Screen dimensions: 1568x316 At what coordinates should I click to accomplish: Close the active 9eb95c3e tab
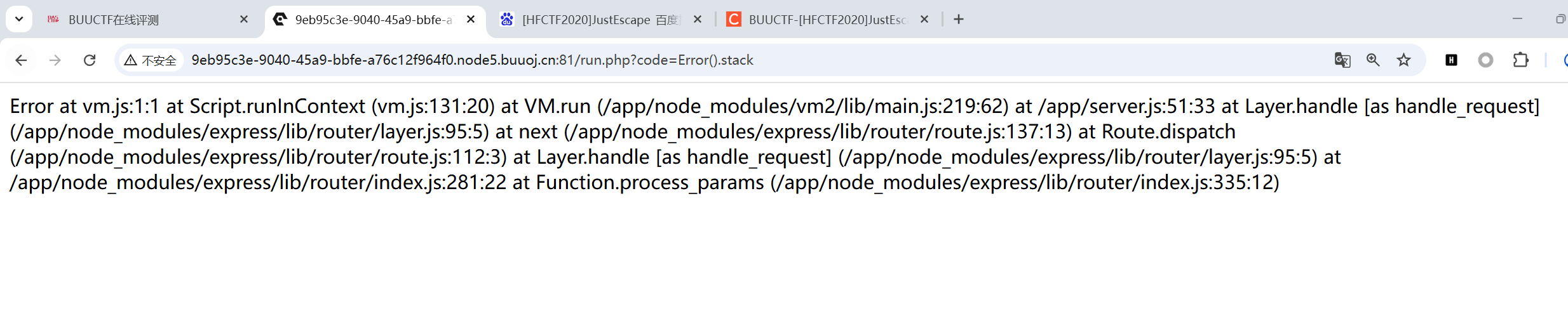point(471,20)
